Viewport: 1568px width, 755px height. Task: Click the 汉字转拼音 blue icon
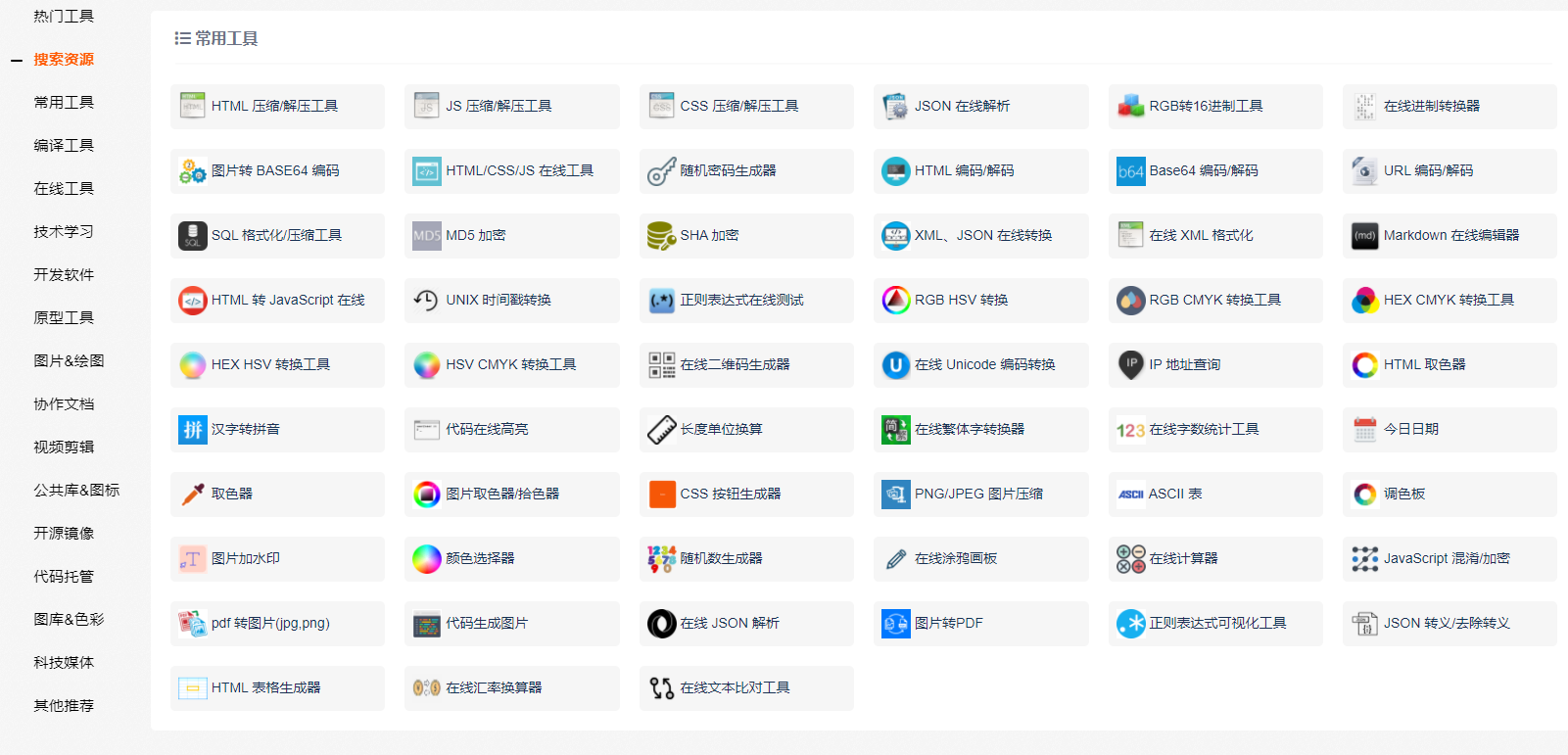pos(192,430)
